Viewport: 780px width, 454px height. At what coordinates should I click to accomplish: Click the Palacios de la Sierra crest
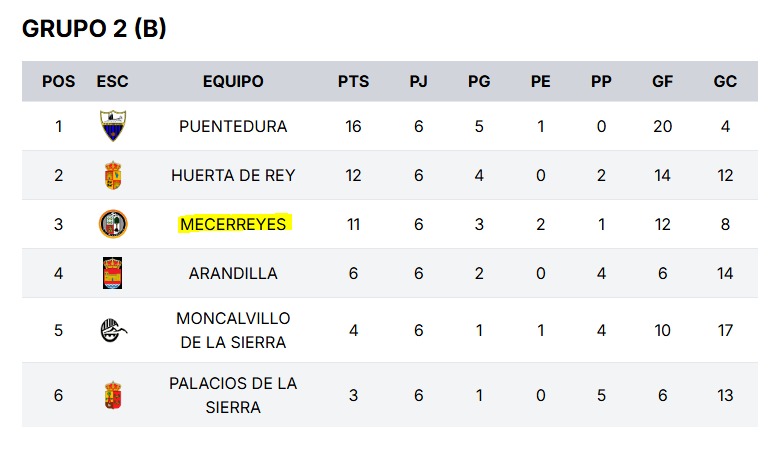click(x=113, y=395)
